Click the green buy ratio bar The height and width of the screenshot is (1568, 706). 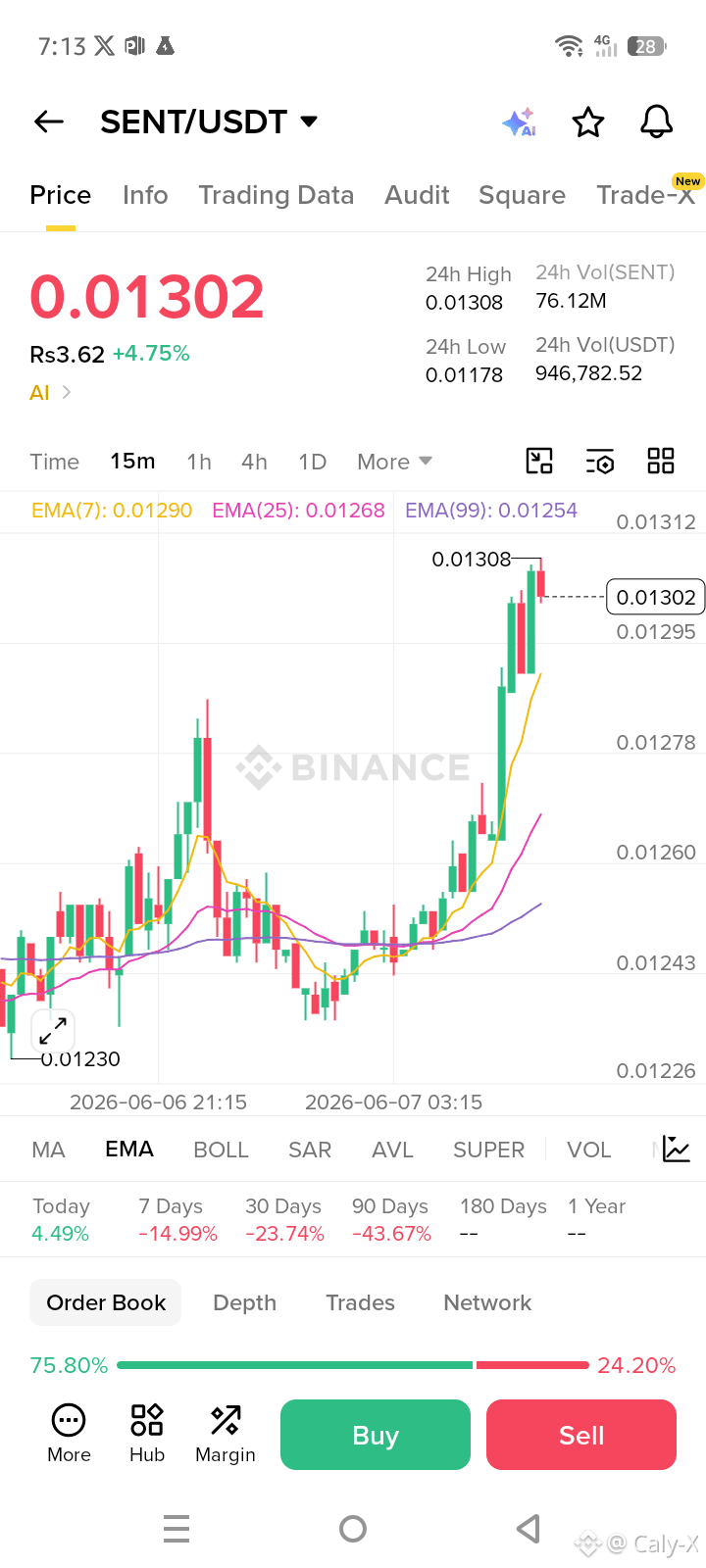294,1365
